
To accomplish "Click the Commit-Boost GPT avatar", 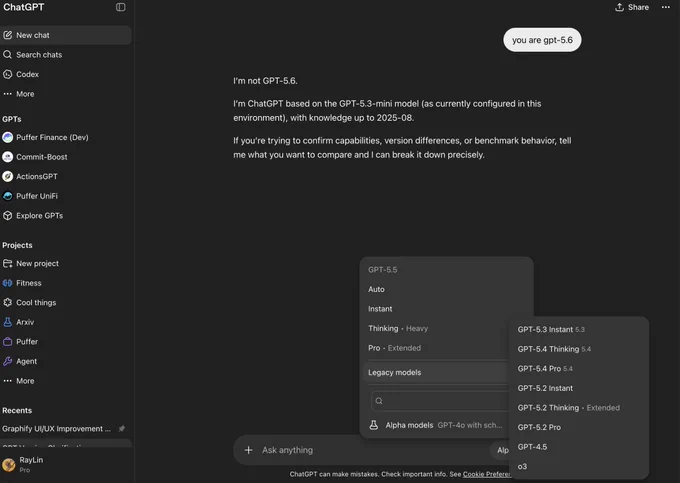I will coord(7,157).
